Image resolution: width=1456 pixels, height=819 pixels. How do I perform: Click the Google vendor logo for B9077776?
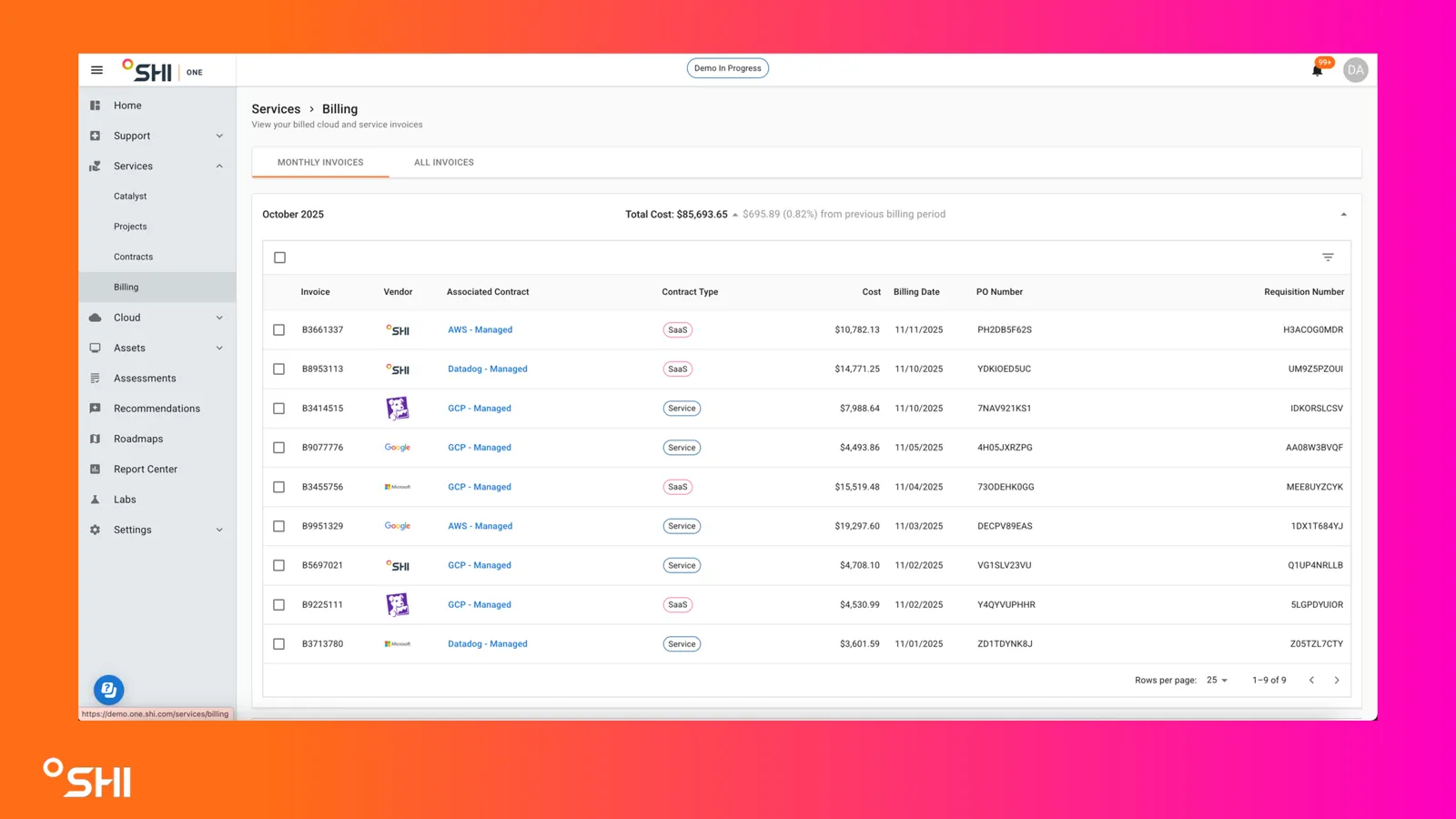pyautogui.click(x=398, y=448)
